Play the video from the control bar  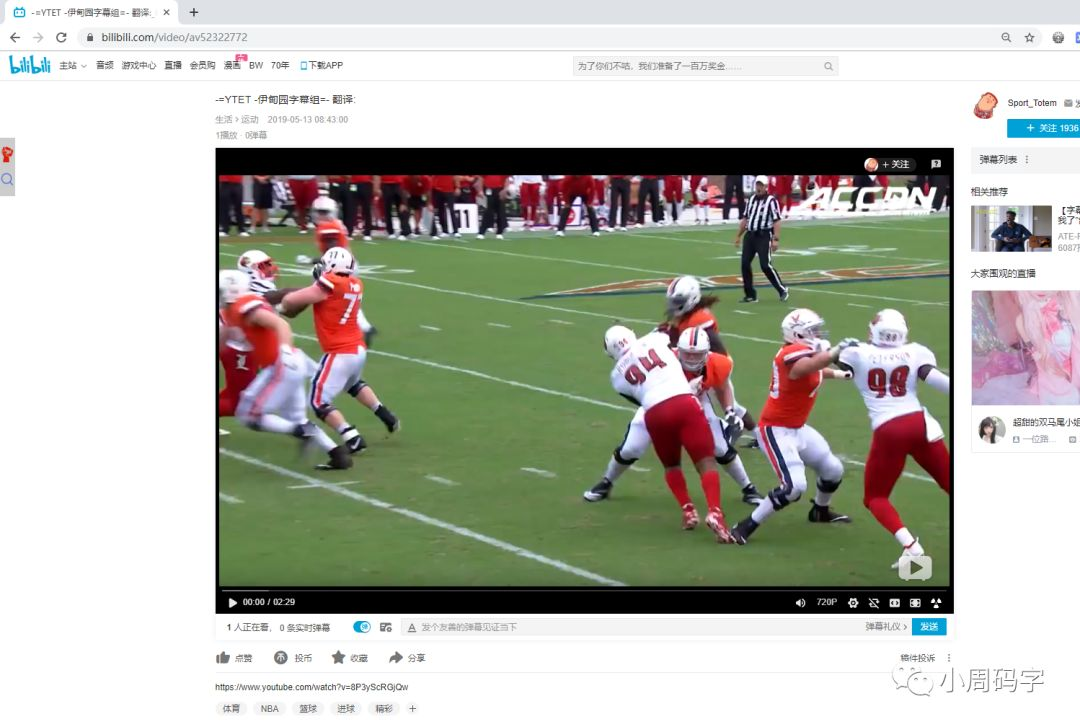point(232,602)
